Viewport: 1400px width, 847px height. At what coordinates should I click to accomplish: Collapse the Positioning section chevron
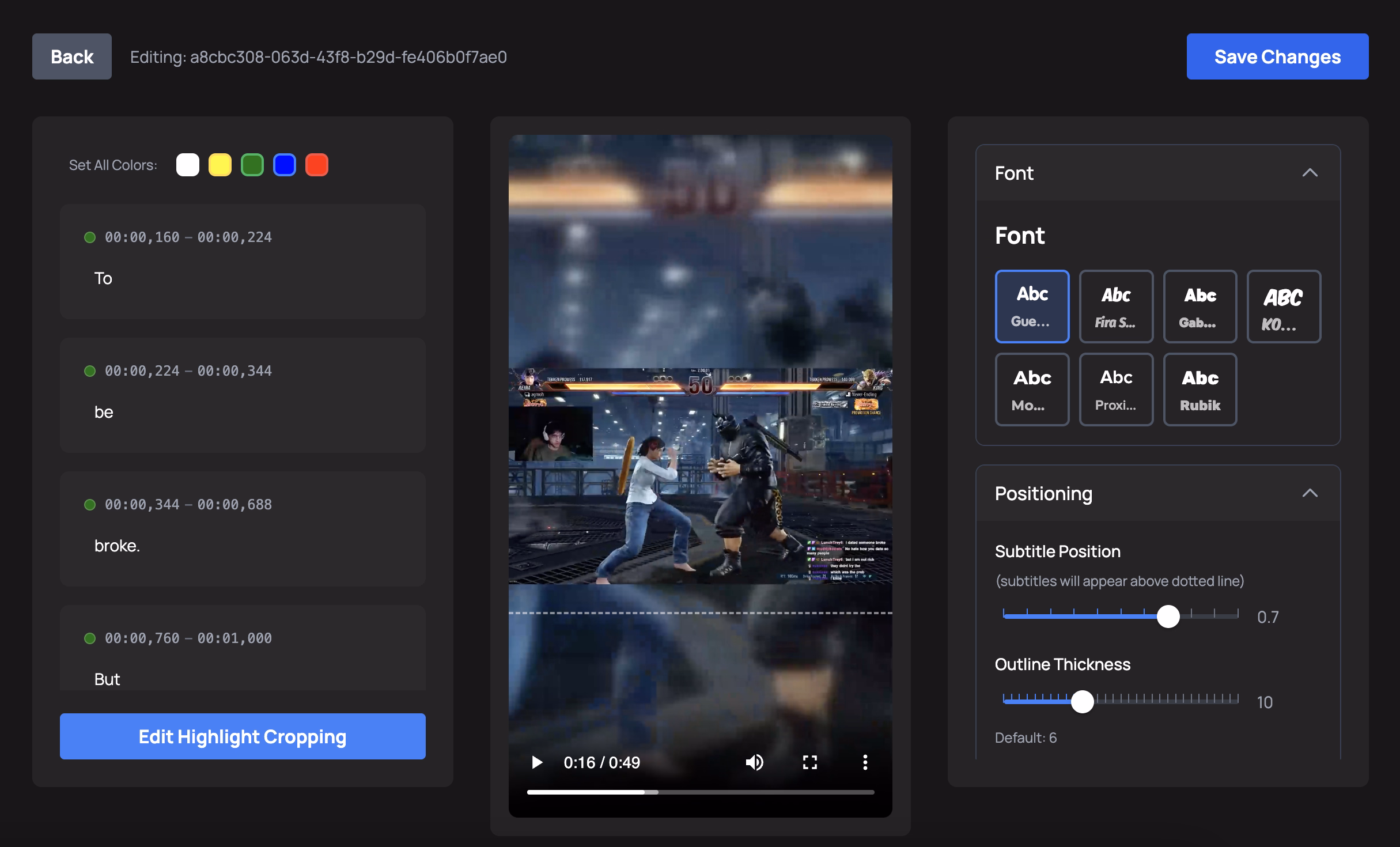point(1310,493)
